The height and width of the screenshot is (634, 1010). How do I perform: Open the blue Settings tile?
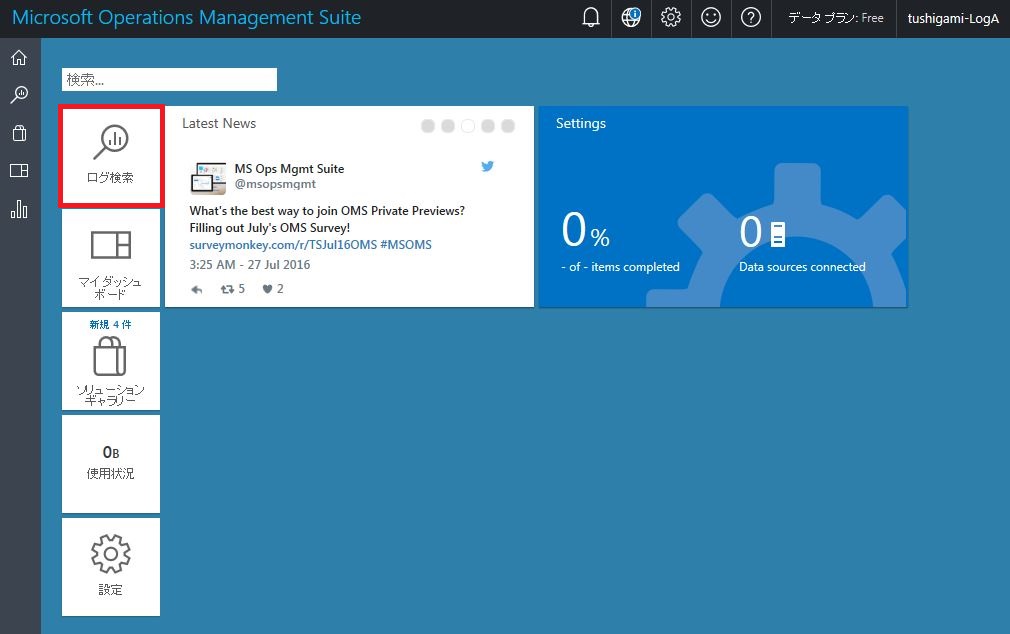pos(723,207)
